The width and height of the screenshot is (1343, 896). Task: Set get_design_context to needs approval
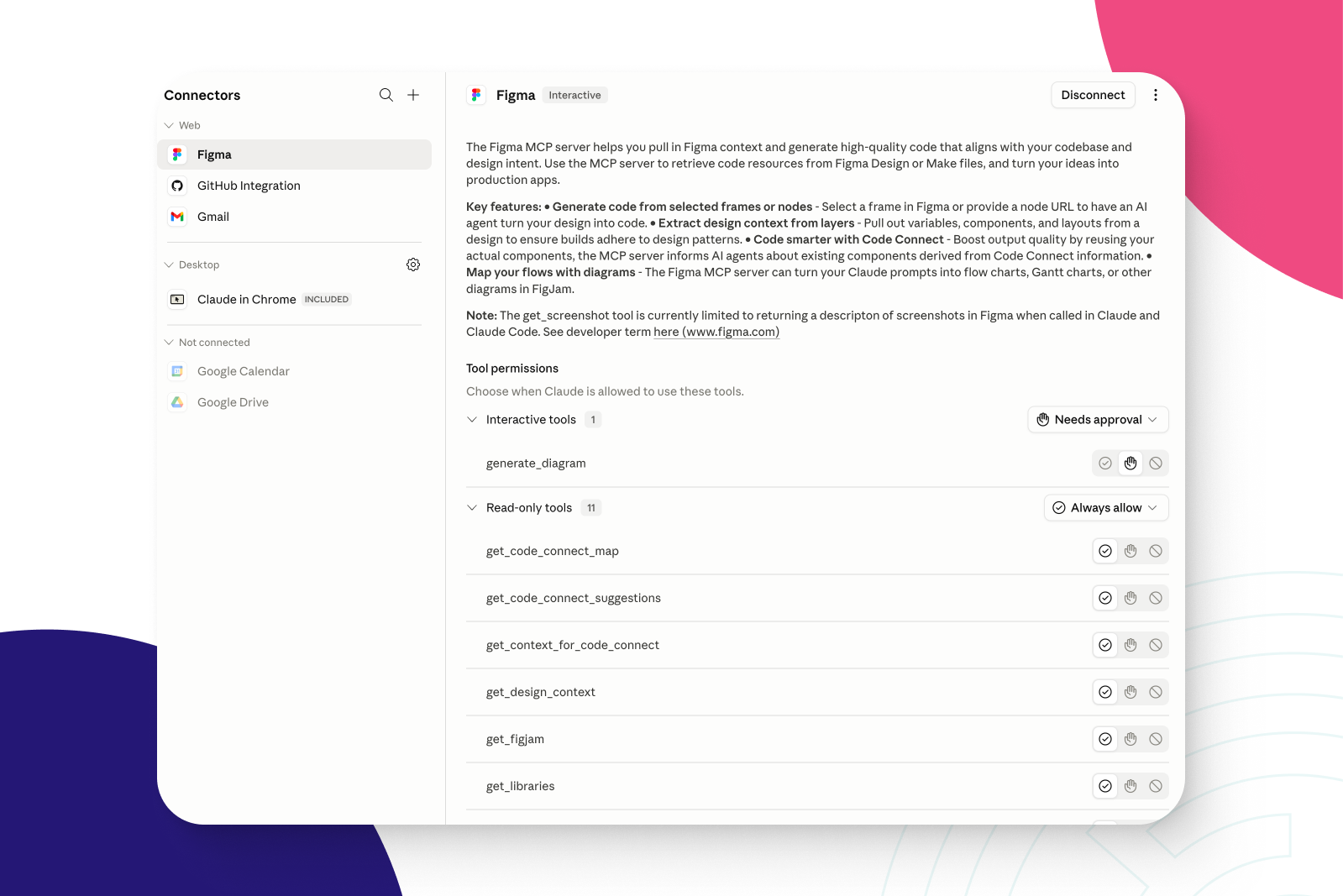[x=1131, y=692]
